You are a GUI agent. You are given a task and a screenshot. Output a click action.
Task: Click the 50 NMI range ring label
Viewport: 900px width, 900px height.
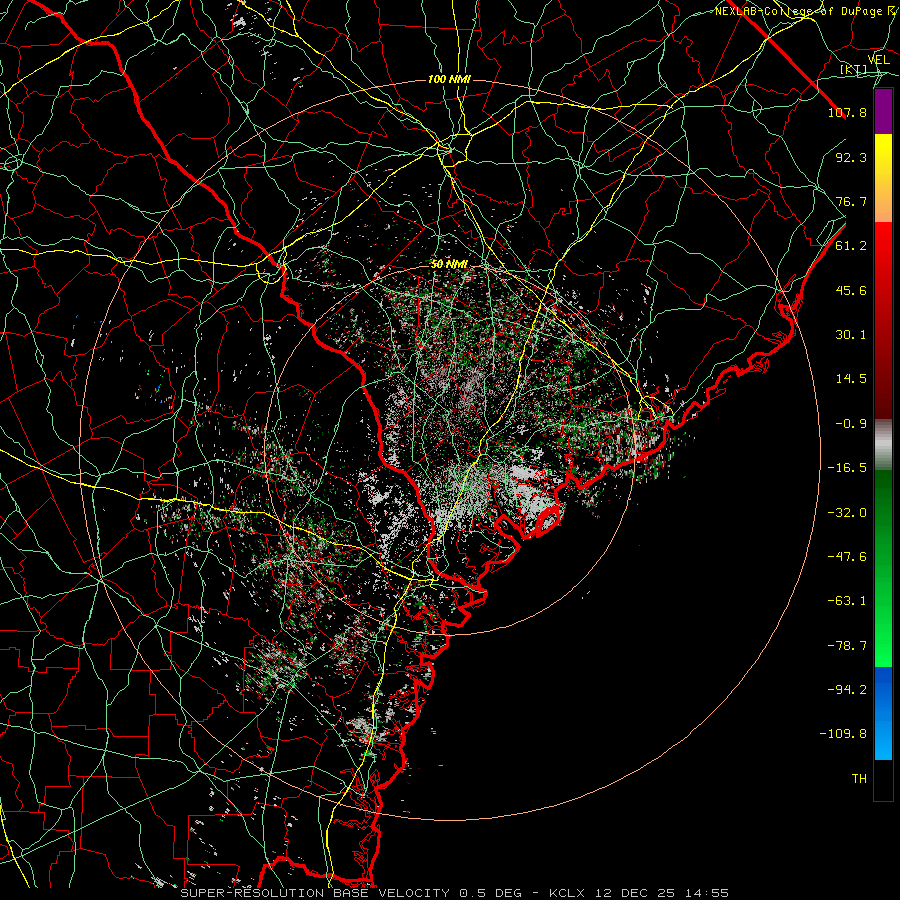449,265
